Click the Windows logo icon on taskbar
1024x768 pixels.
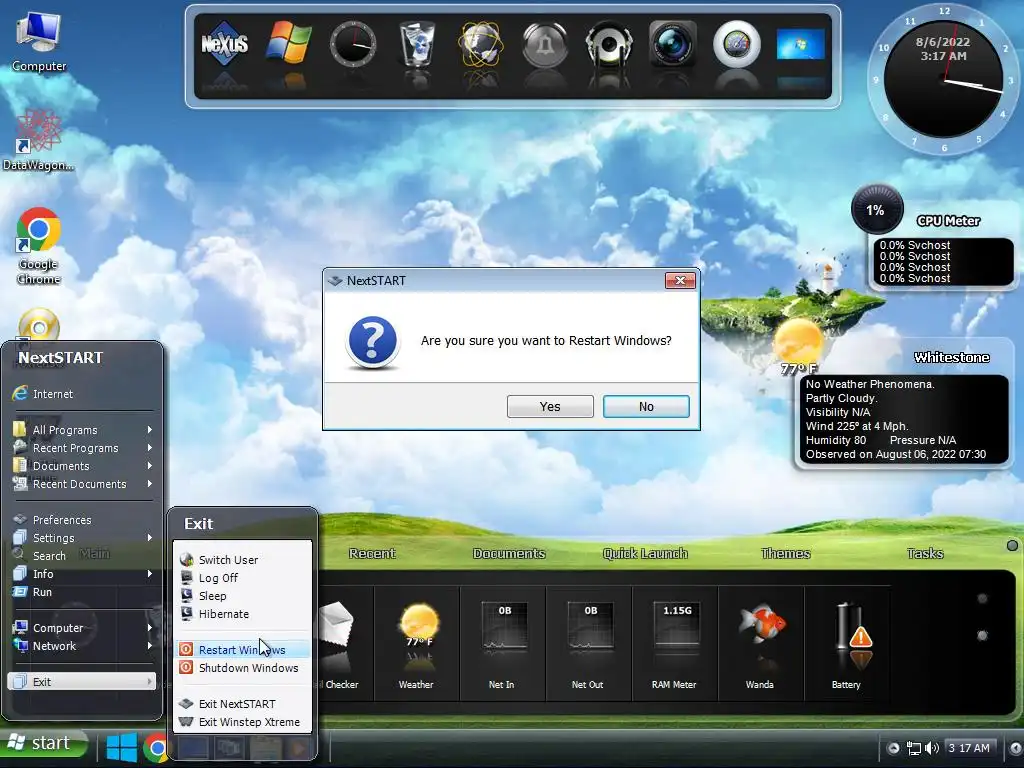click(x=121, y=748)
